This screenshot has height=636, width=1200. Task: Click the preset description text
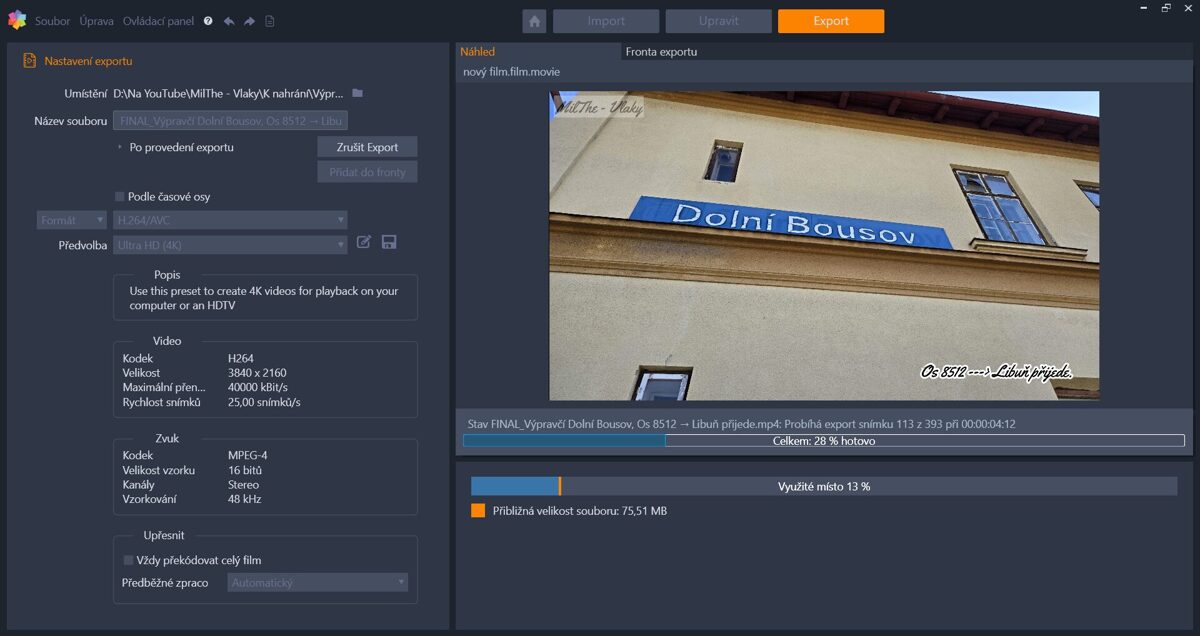tap(264, 298)
